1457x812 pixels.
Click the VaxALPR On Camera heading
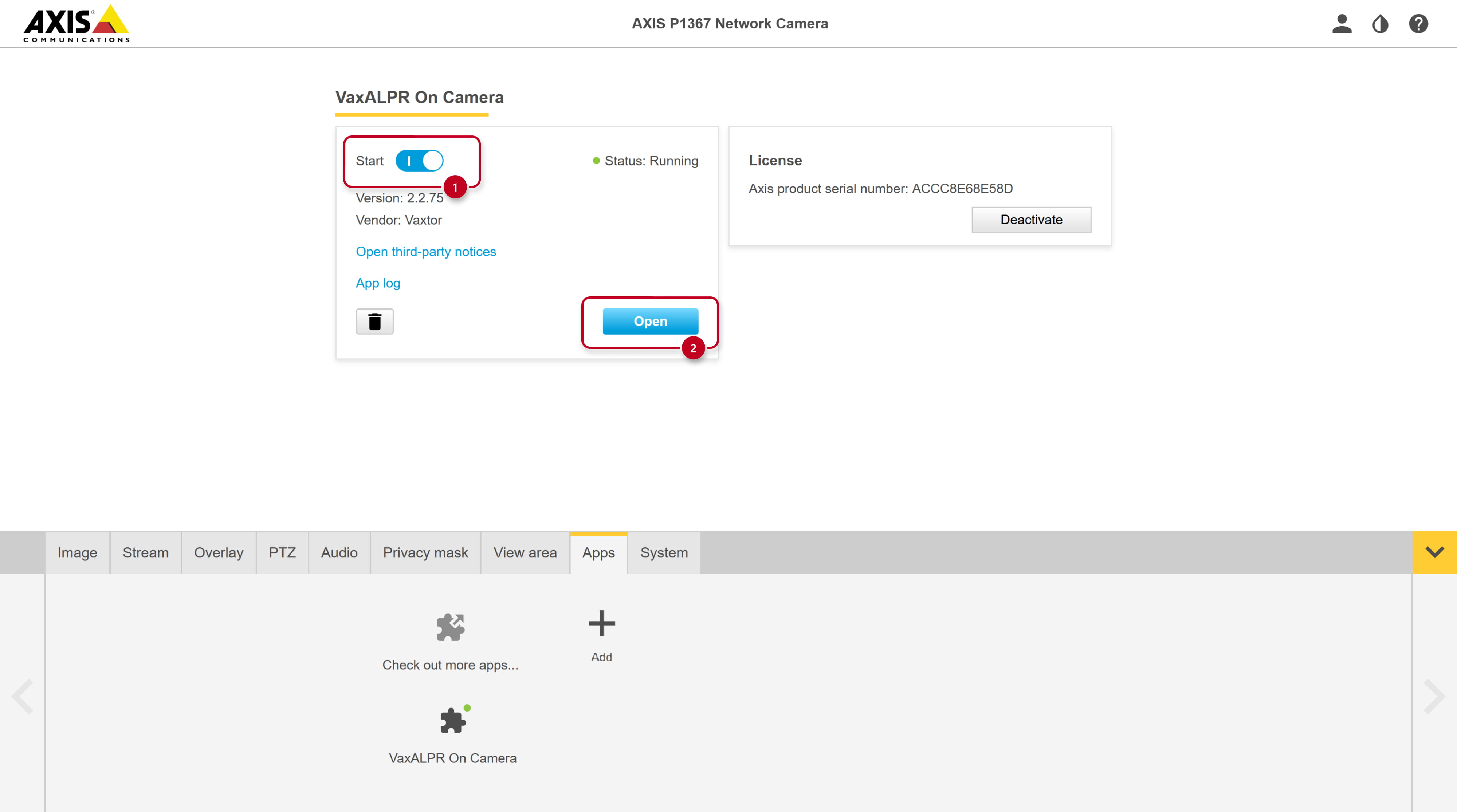419,97
